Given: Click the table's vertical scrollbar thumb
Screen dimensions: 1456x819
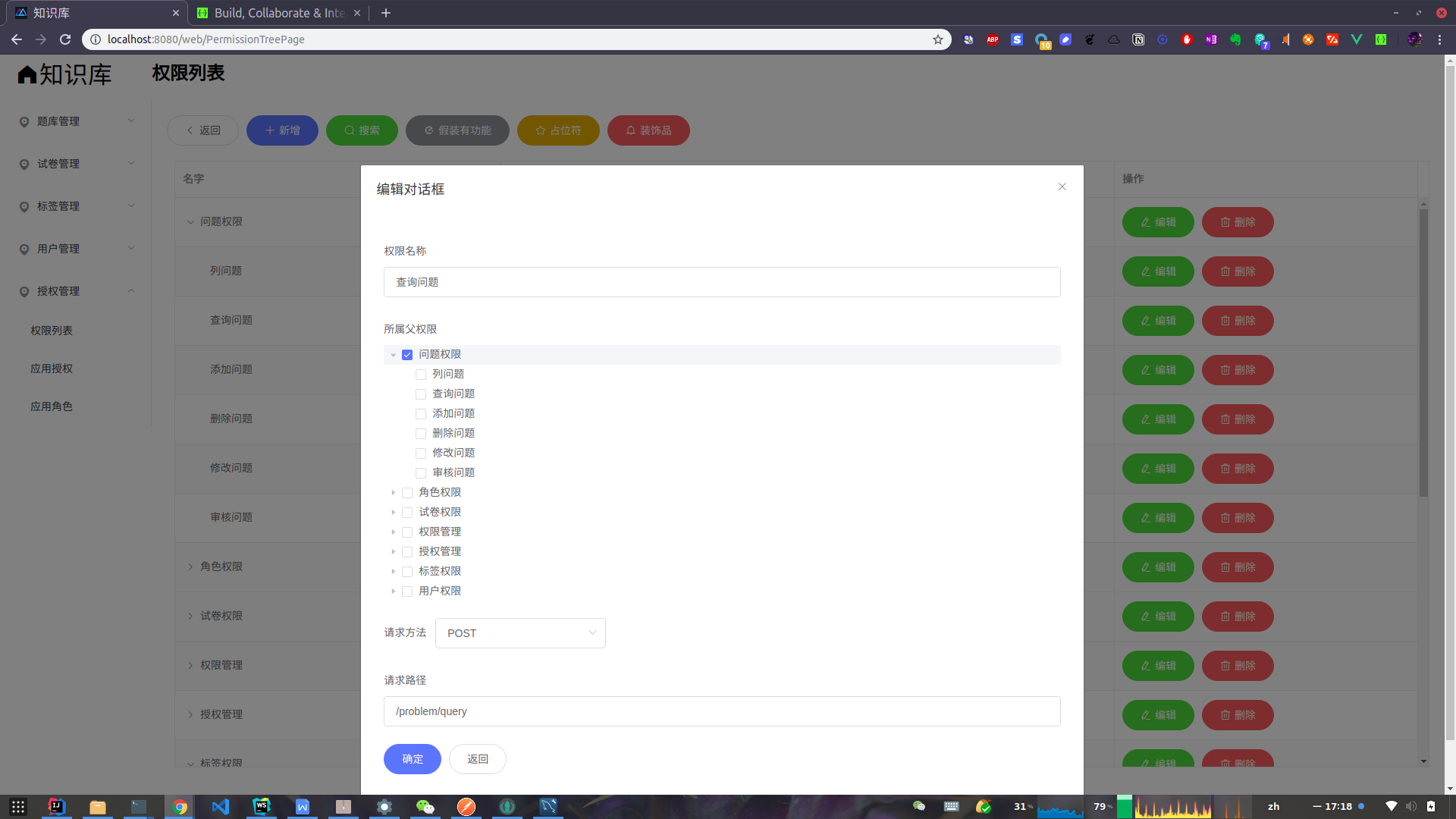Looking at the screenshot, I should (x=1423, y=353).
